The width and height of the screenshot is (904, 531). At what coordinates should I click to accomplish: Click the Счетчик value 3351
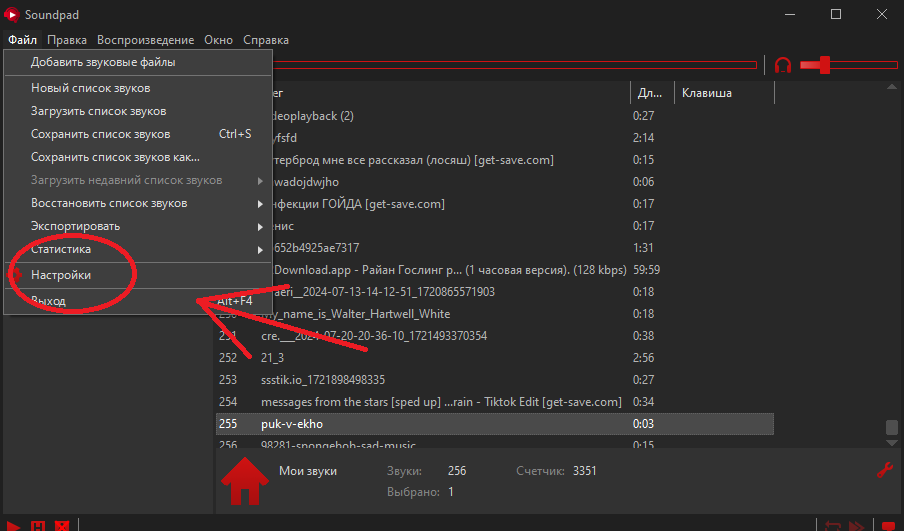click(585, 471)
